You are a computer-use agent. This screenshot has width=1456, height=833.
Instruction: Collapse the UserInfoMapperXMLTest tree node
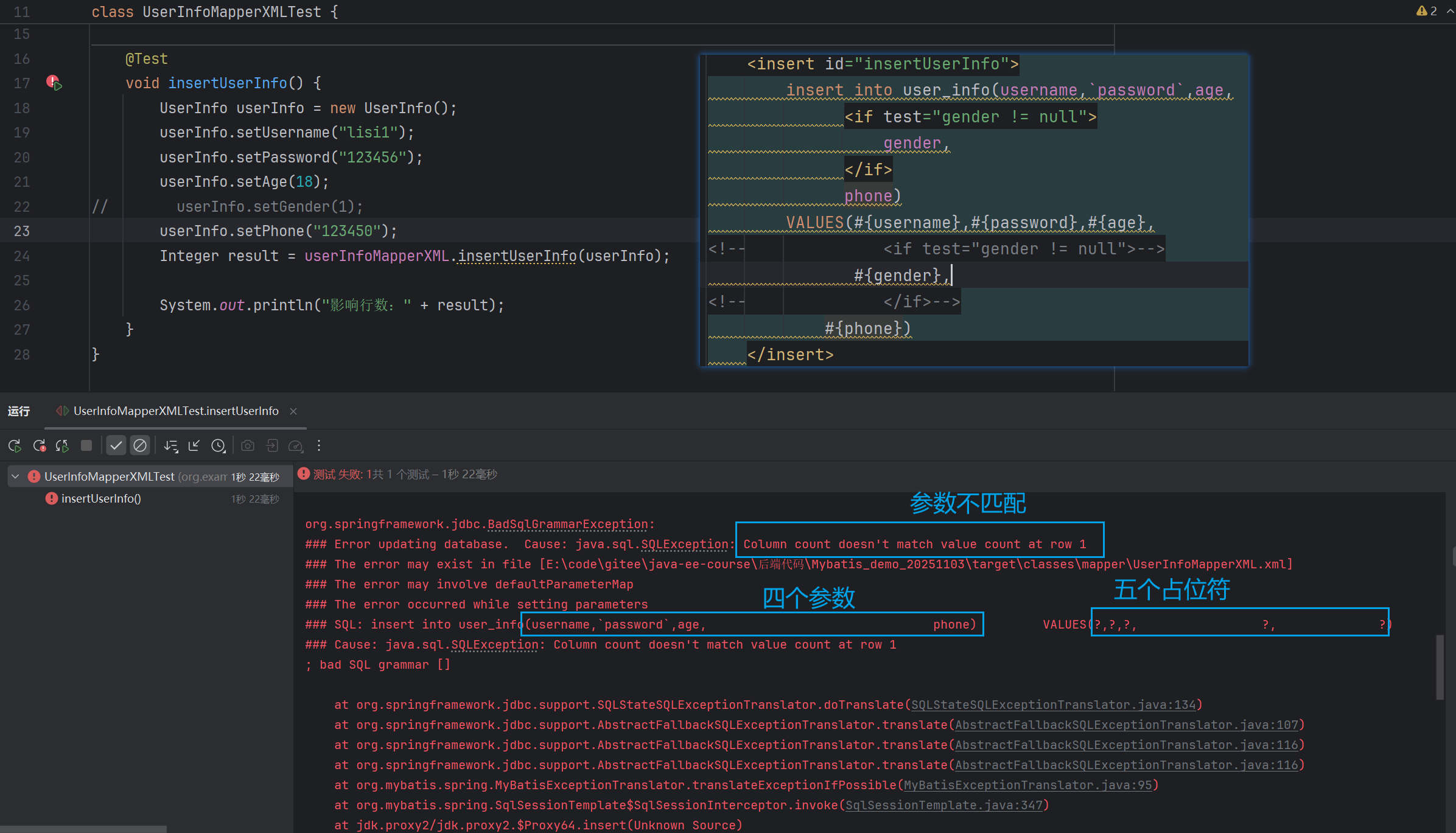(15, 476)
